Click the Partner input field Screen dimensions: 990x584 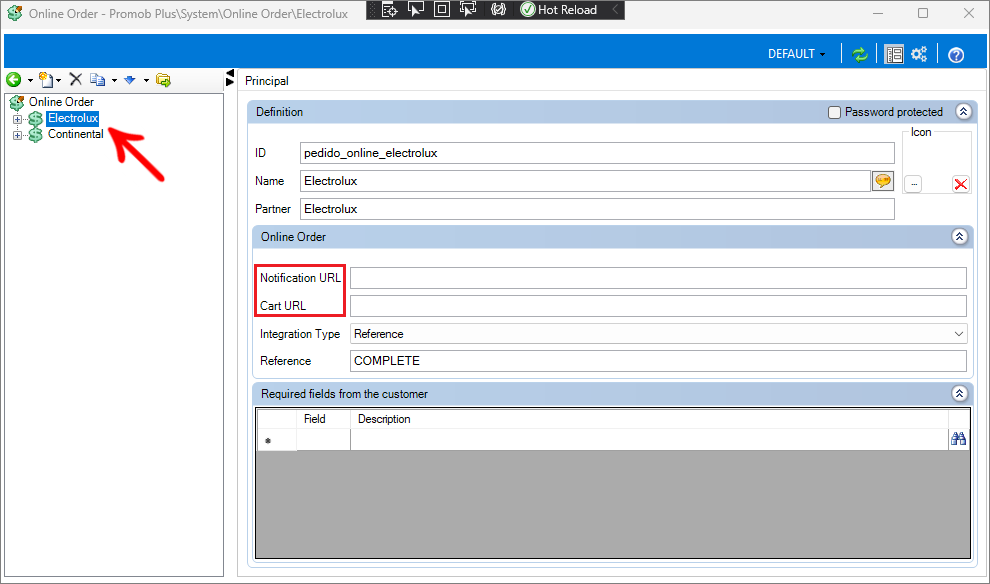[x=597, y=209]
